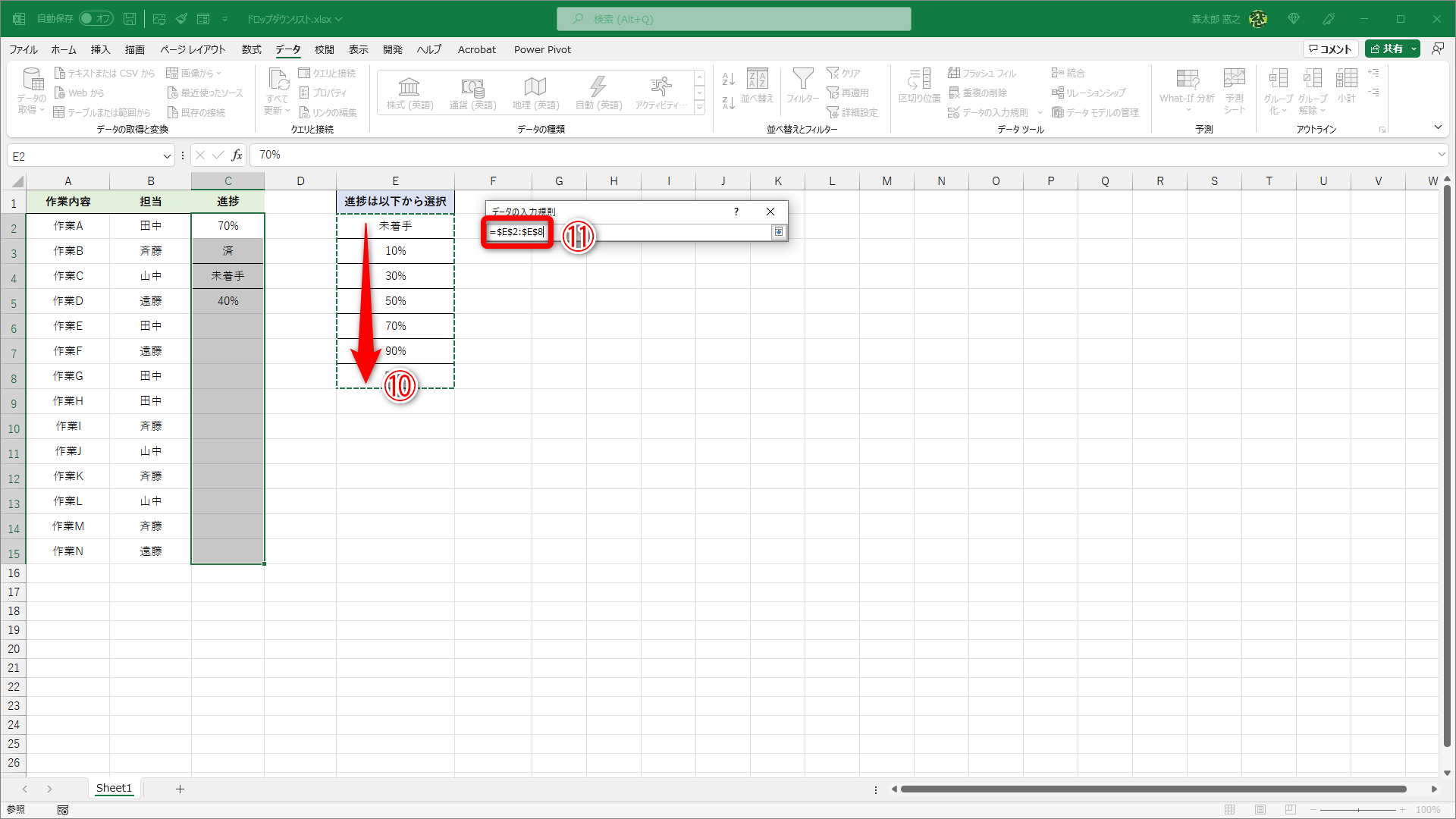Toggle the AutoSave switch
1456x819 pixels.
point(96,18)
